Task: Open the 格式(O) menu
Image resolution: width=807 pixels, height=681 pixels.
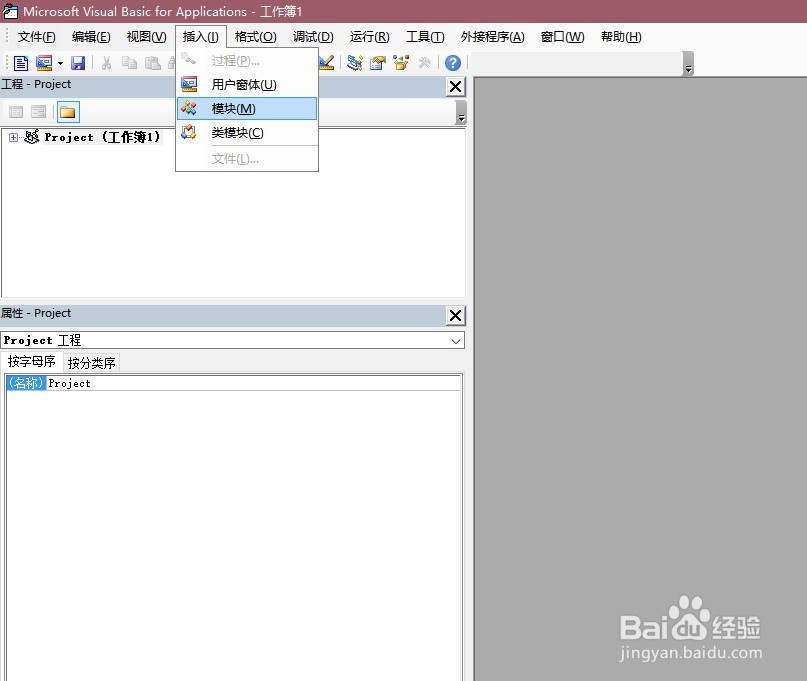Action: pos(255,37)
